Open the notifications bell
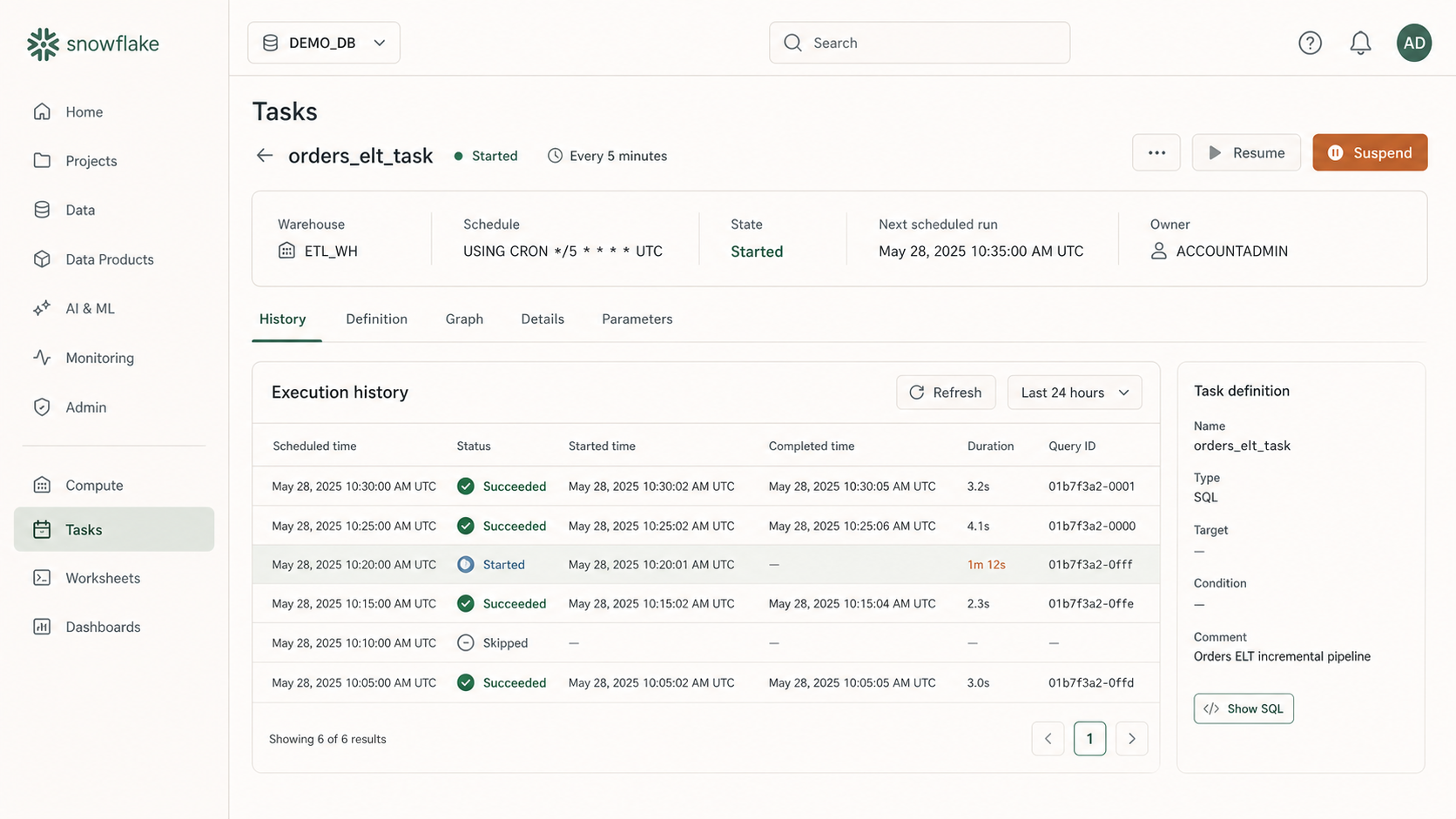The height and width of the screenshot is (819, 1456). tap(1360, 43)
